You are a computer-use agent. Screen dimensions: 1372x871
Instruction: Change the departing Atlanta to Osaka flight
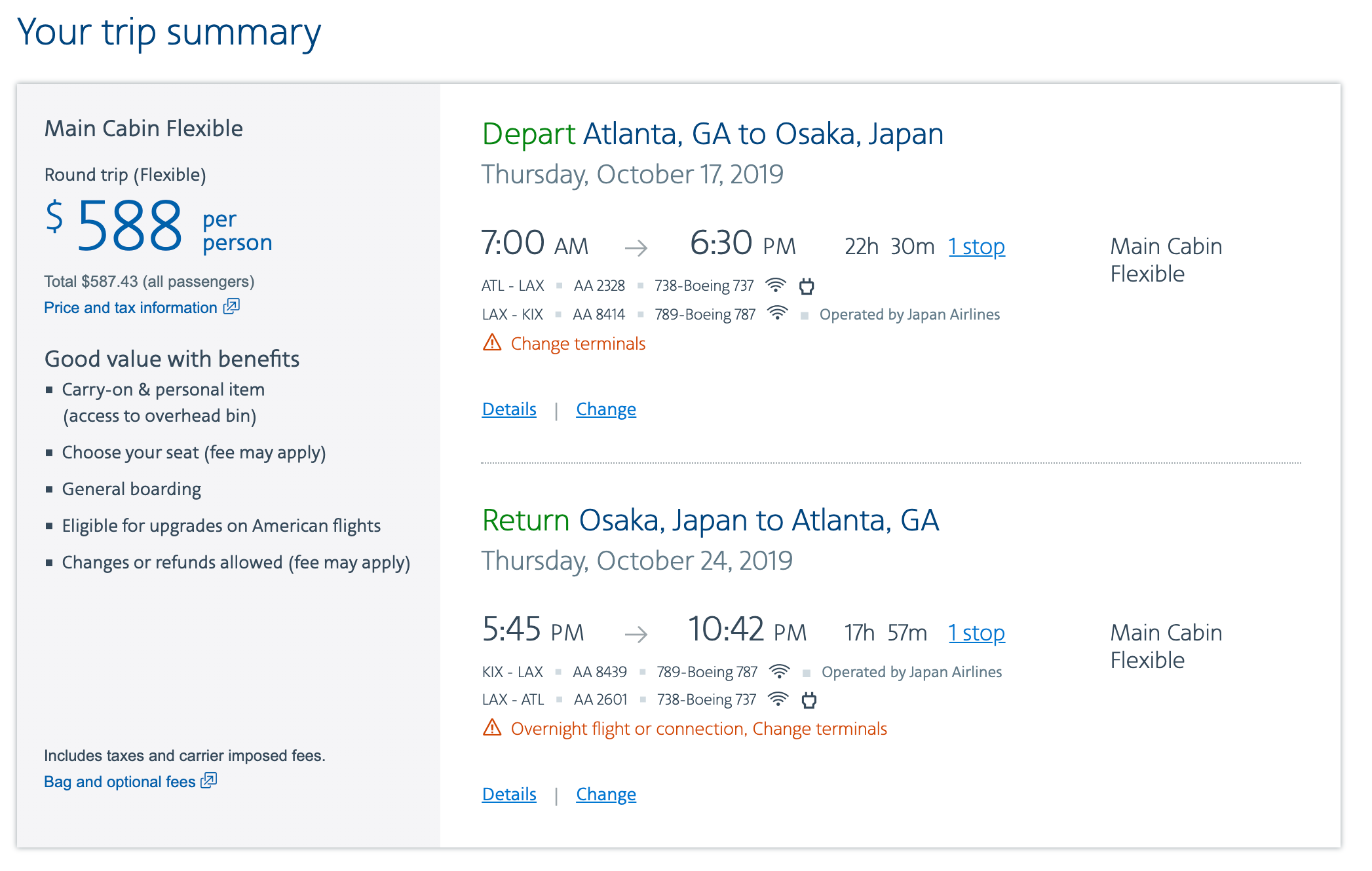tap(606, 409)
